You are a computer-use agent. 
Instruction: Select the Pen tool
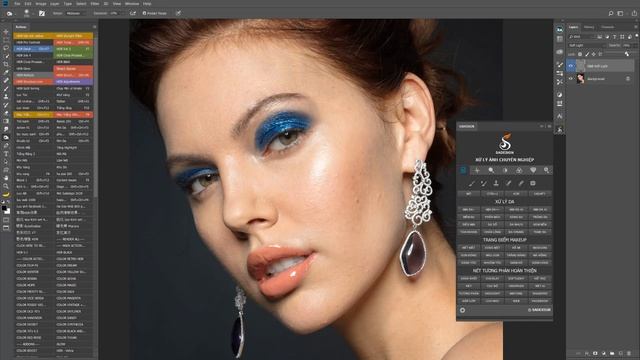click(6, 146)
